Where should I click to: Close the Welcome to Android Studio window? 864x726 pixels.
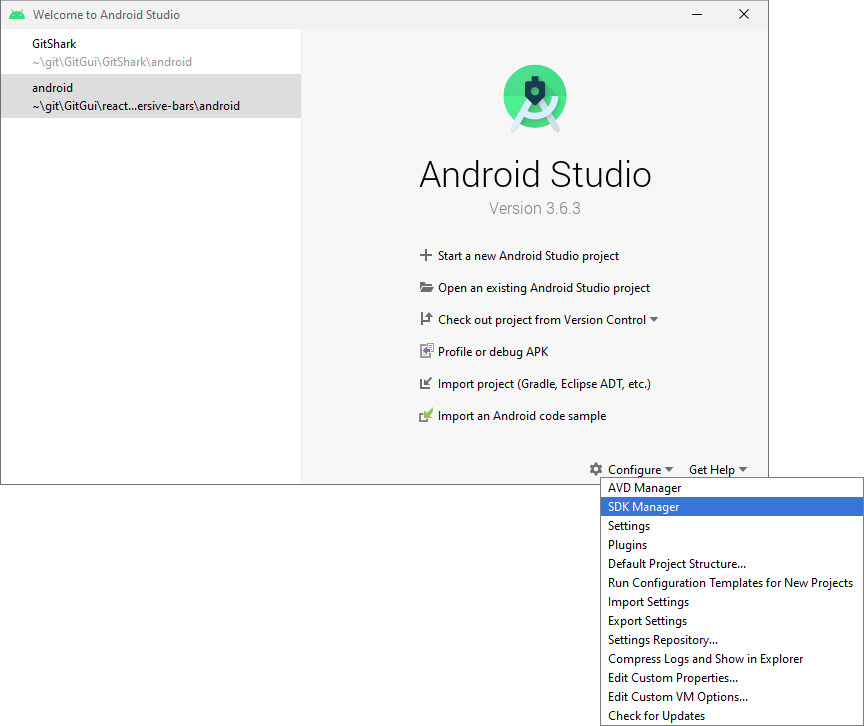tap(744, 14)
